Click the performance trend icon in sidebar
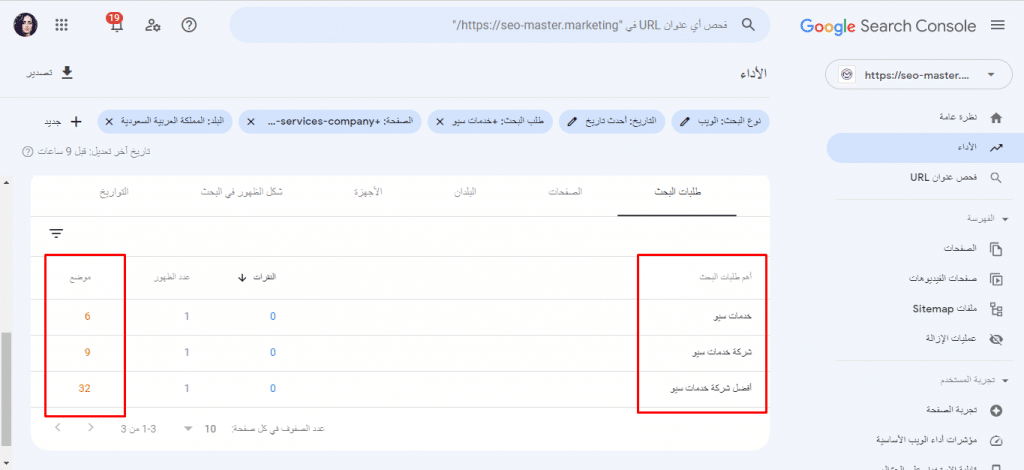Viewport: 1024px width, 470px height. point(996,148)
